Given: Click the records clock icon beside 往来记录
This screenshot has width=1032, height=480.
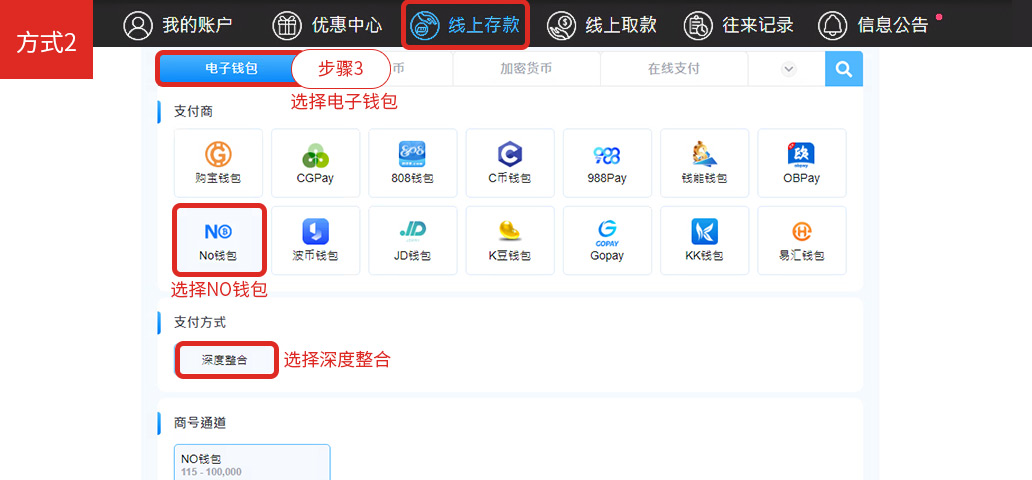Looking at the screenshot, I should (698, 25).
